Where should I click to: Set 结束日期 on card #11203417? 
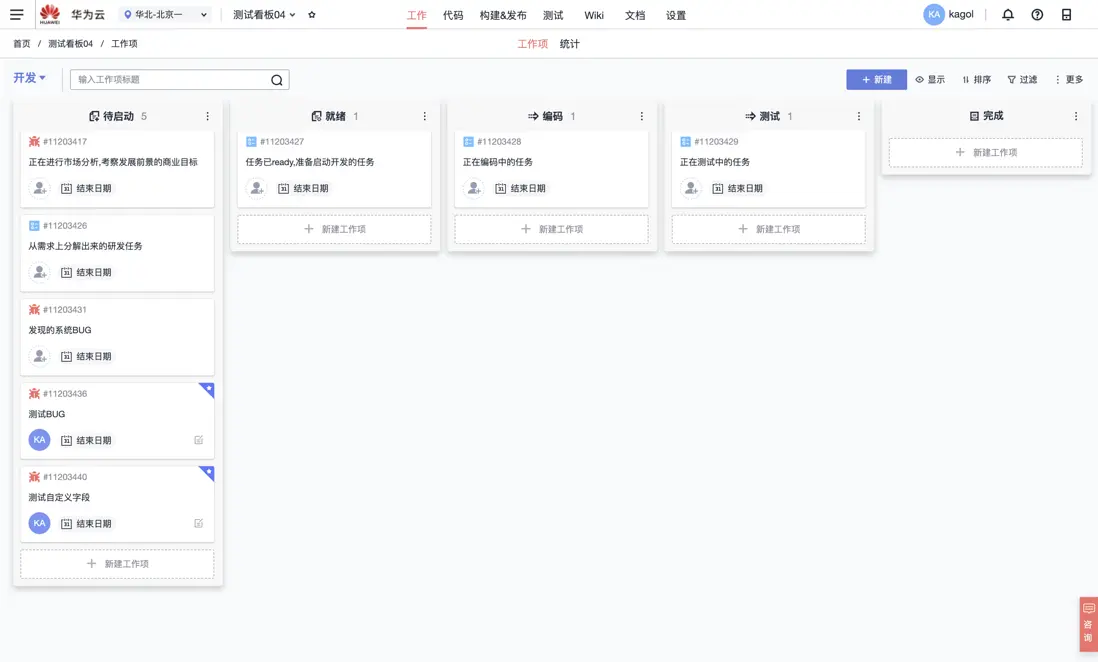pos(86,188)
